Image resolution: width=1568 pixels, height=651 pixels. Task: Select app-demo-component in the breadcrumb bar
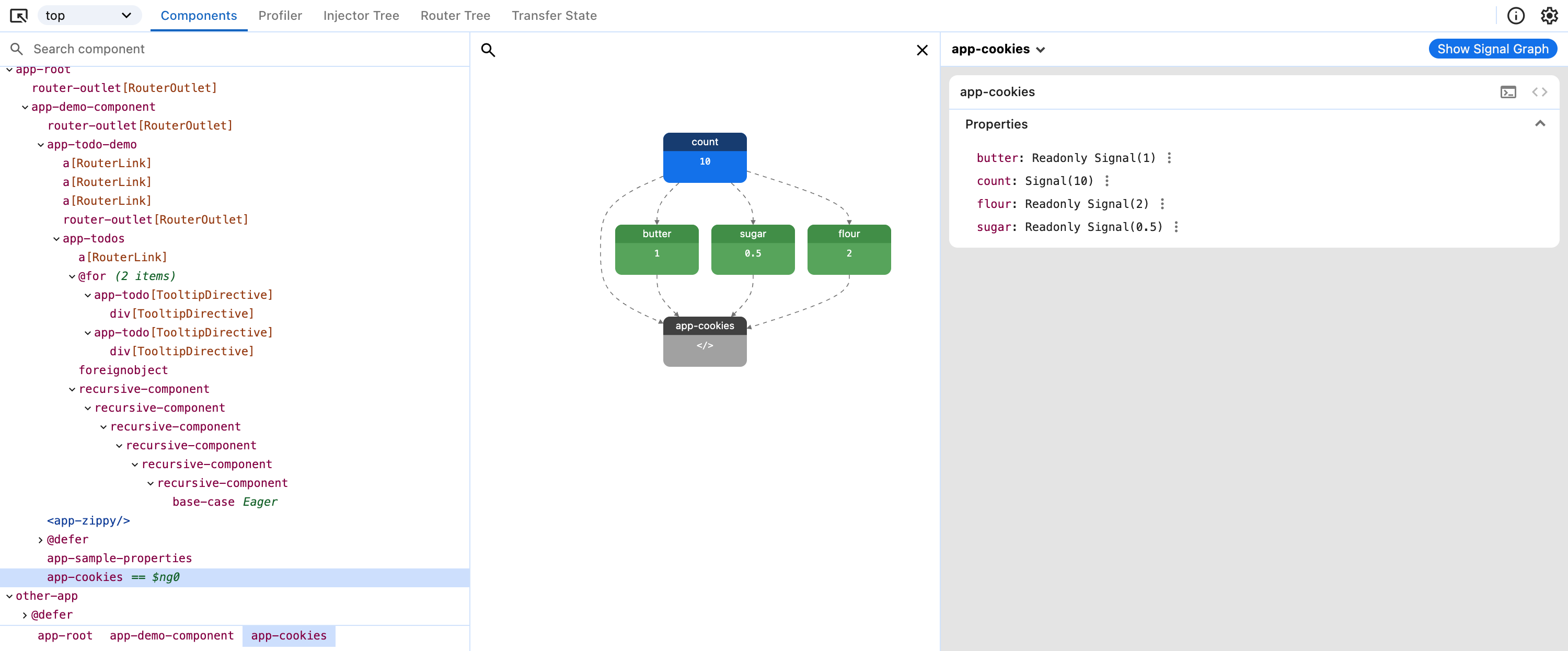pyautogui.click(x=171, y=636)
